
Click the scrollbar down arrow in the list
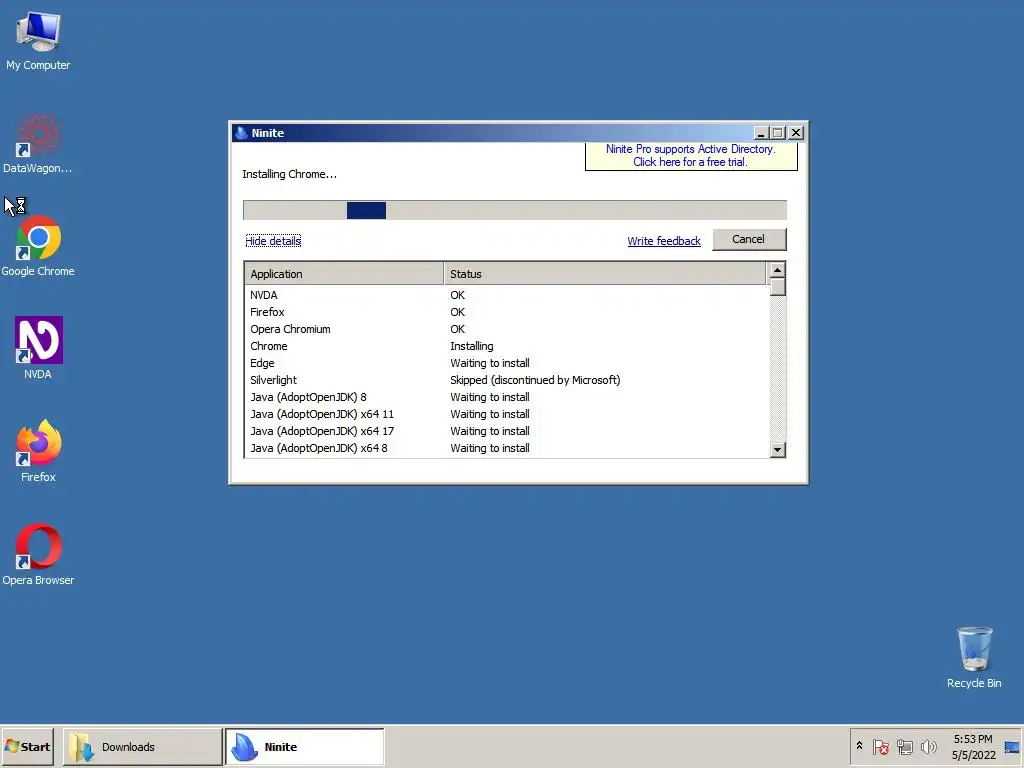click(777, 449)
